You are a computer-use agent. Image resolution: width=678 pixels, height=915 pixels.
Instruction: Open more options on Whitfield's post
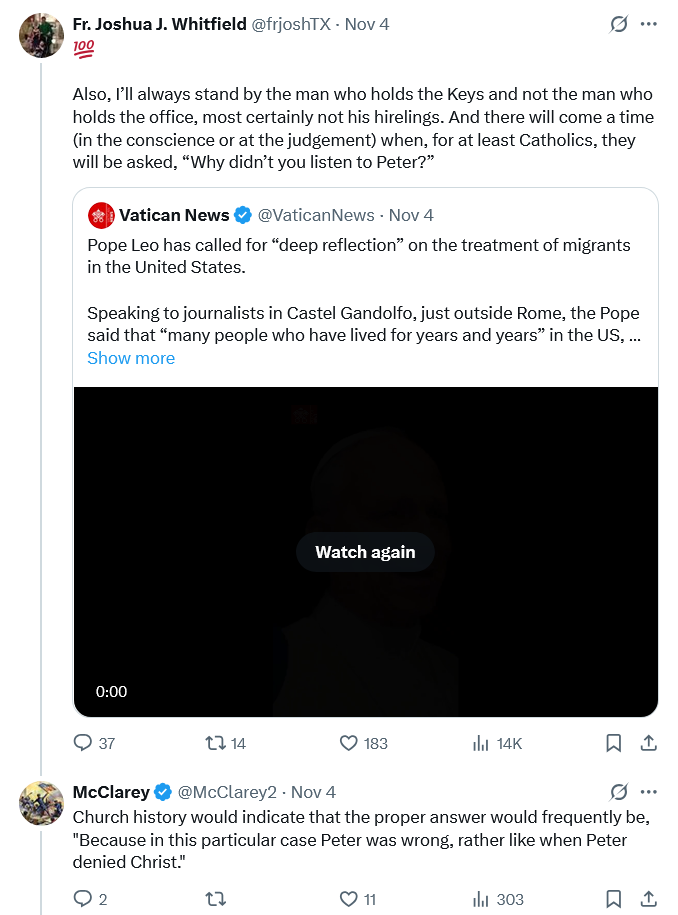[x=649, y=24]
